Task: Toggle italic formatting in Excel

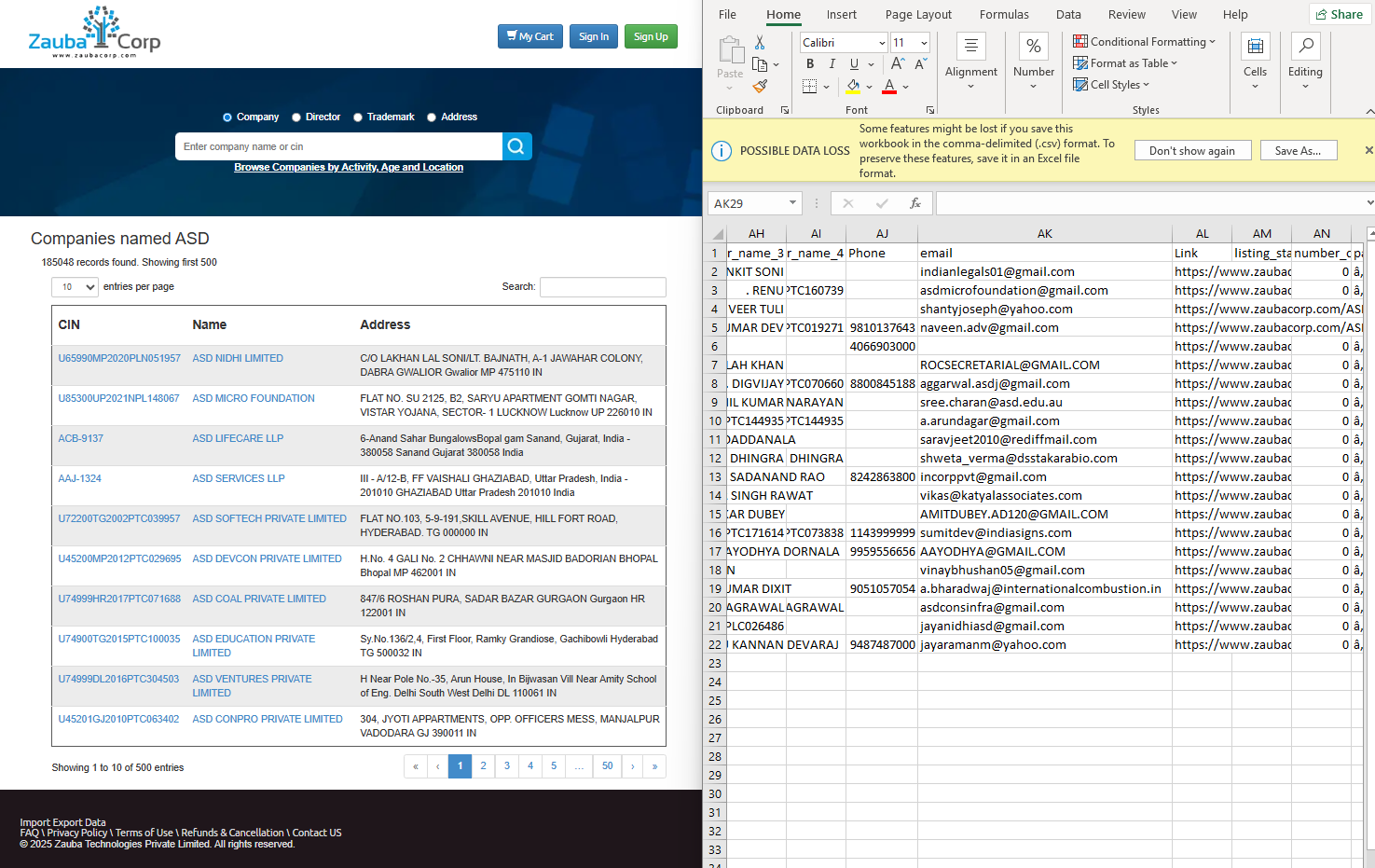Action: coord(832,64)
